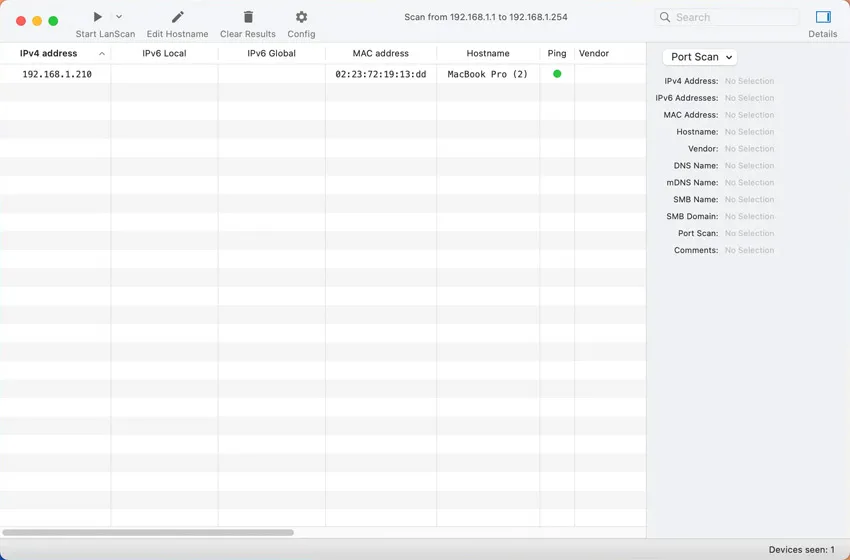Click the green ping status dot
The height and width of the screenshot is (560, 850).
click(557, 74)
